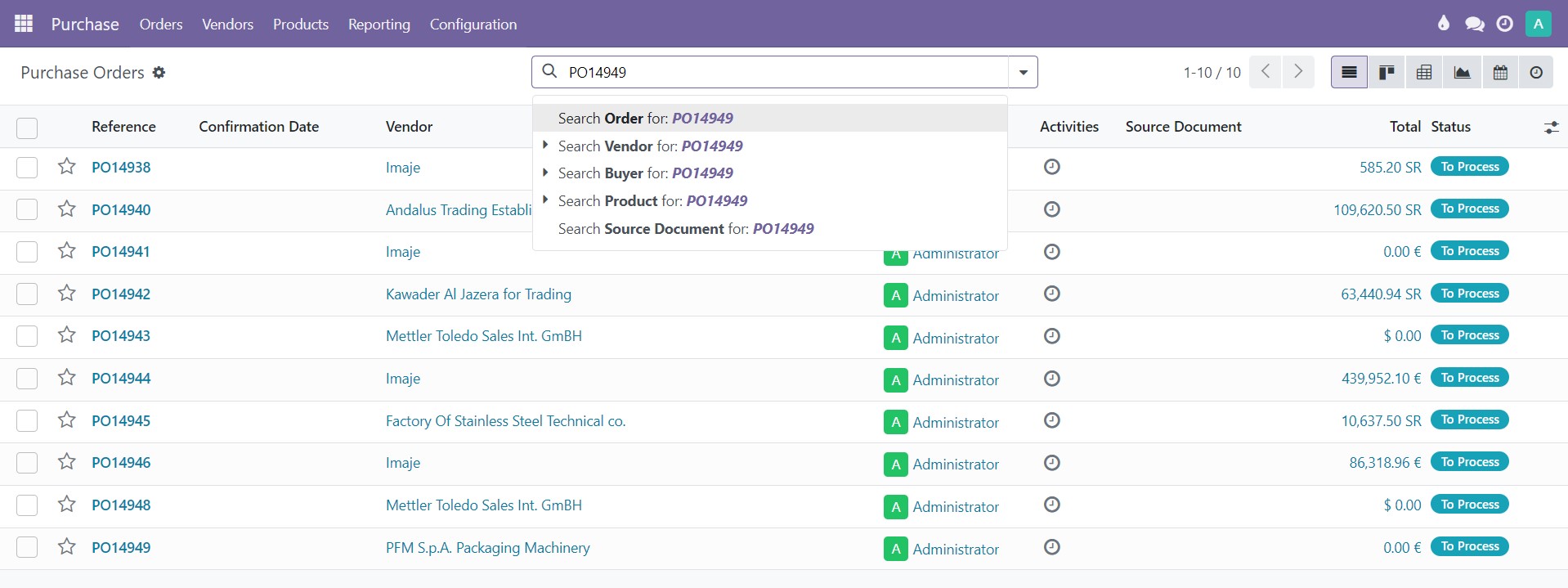
Task: Switch to pivot table view
Action: (x=1424, y=73)
